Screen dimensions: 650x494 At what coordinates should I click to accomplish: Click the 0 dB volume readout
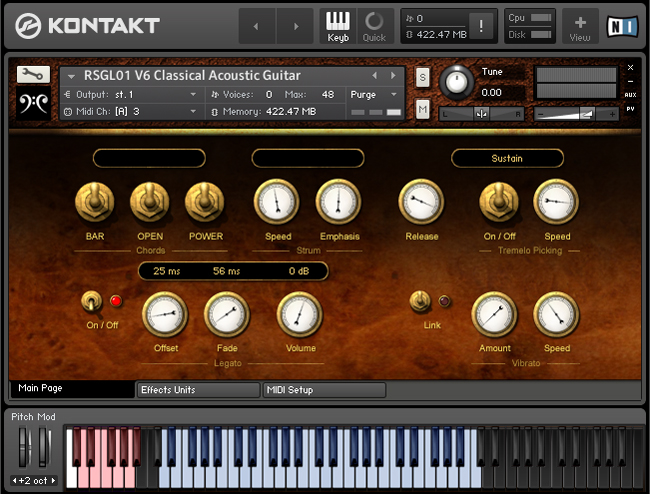point(299,271)
